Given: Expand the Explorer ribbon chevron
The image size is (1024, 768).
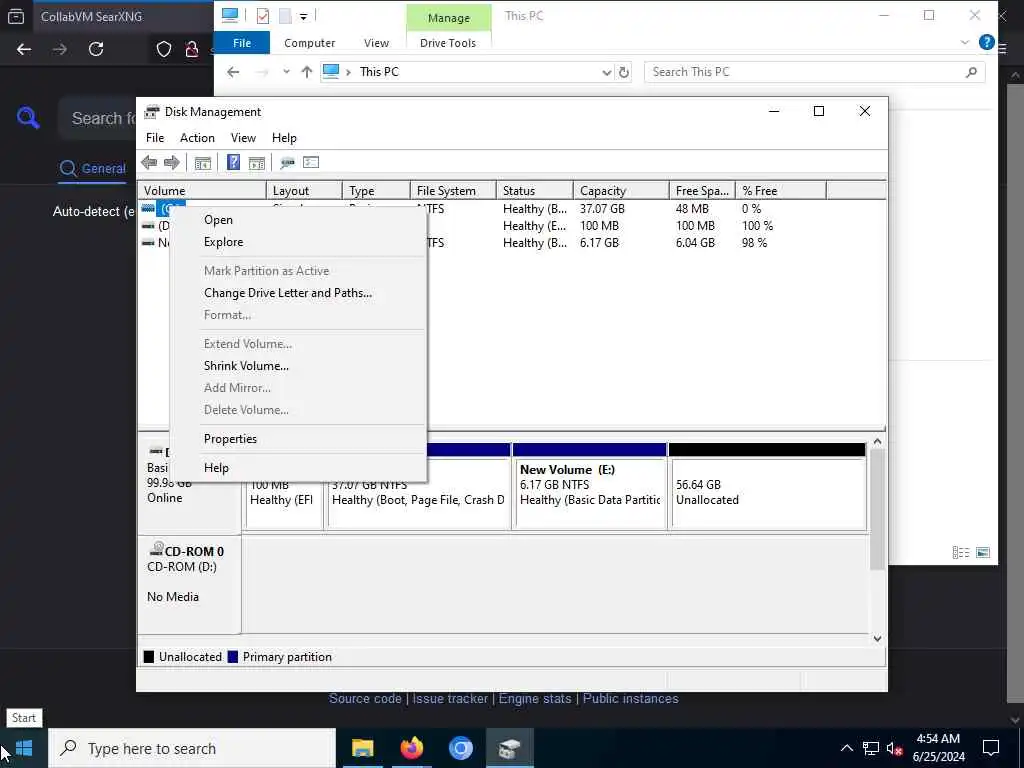Looking at the screenshot, I should pyautogui.click(x=965, y=42).
